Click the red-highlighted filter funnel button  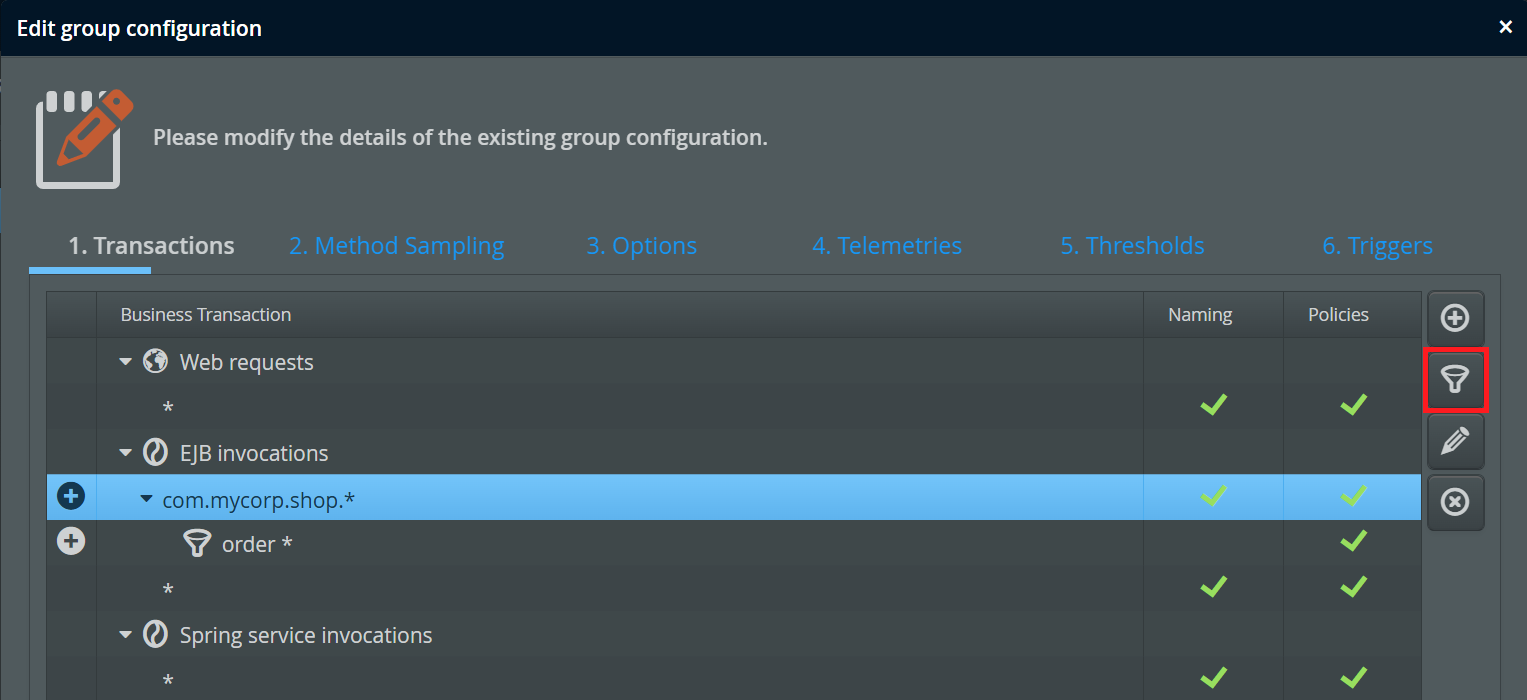[1455, 380]
